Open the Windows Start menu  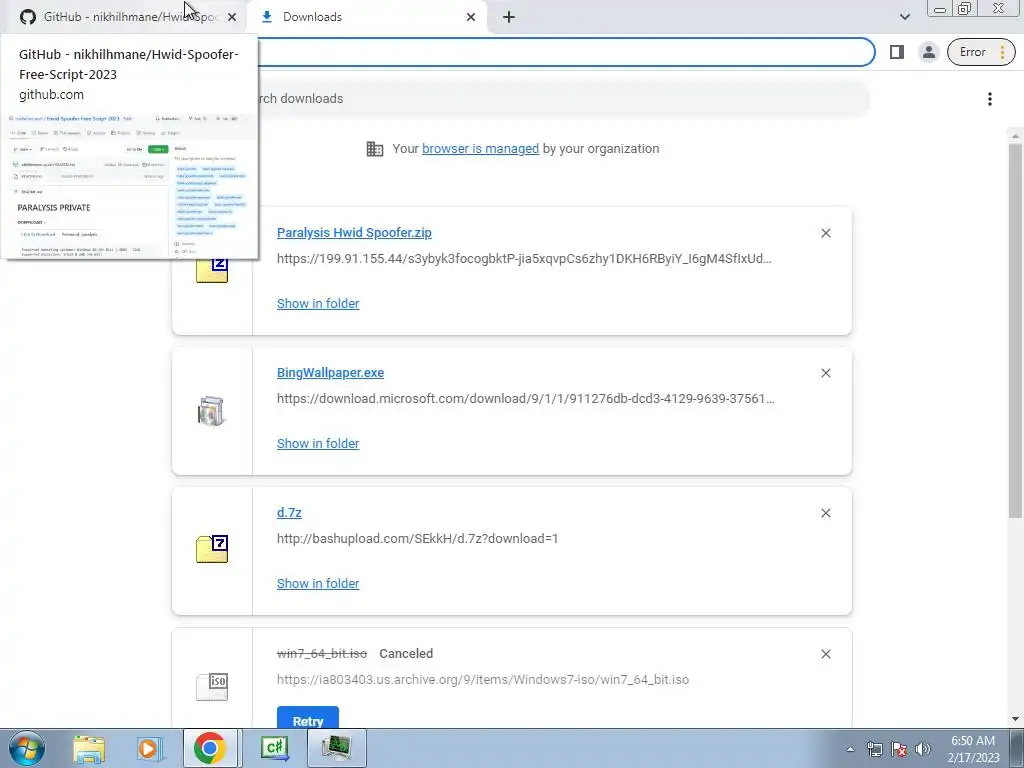tap(27, 748)
